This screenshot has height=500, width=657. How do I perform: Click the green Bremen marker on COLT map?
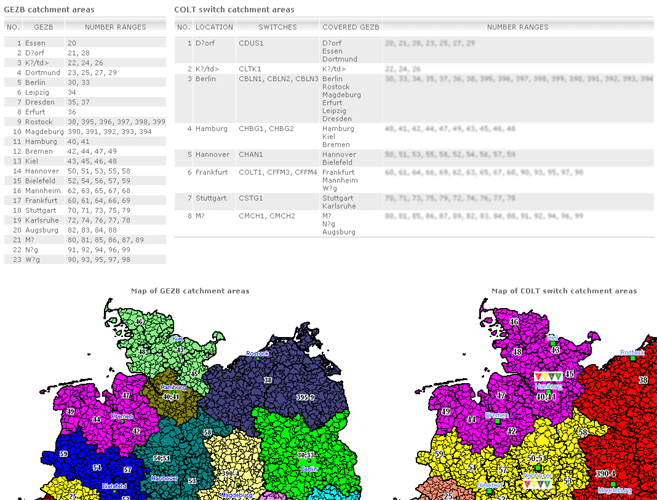pos(497,422)
